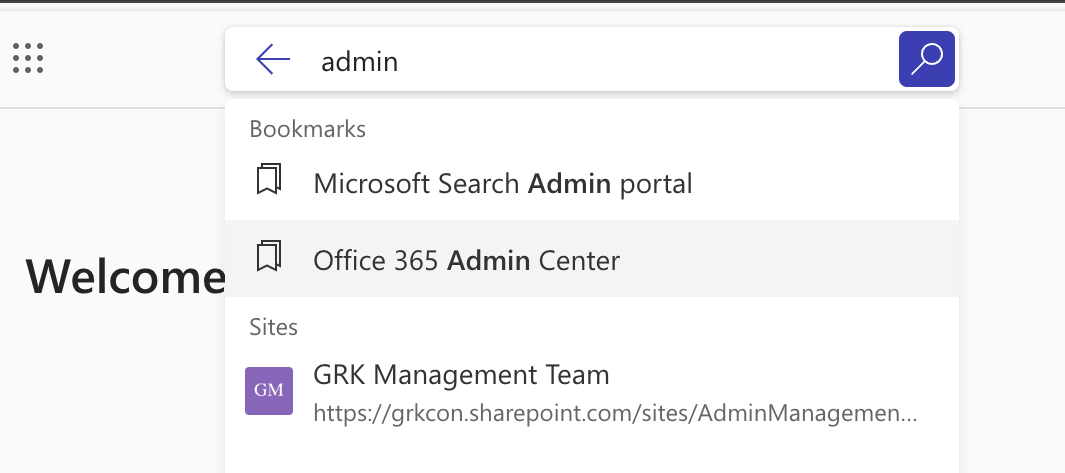
Task: Click bookmark icon beside Microsoft Search Admin portal
Action: [268, 181]
